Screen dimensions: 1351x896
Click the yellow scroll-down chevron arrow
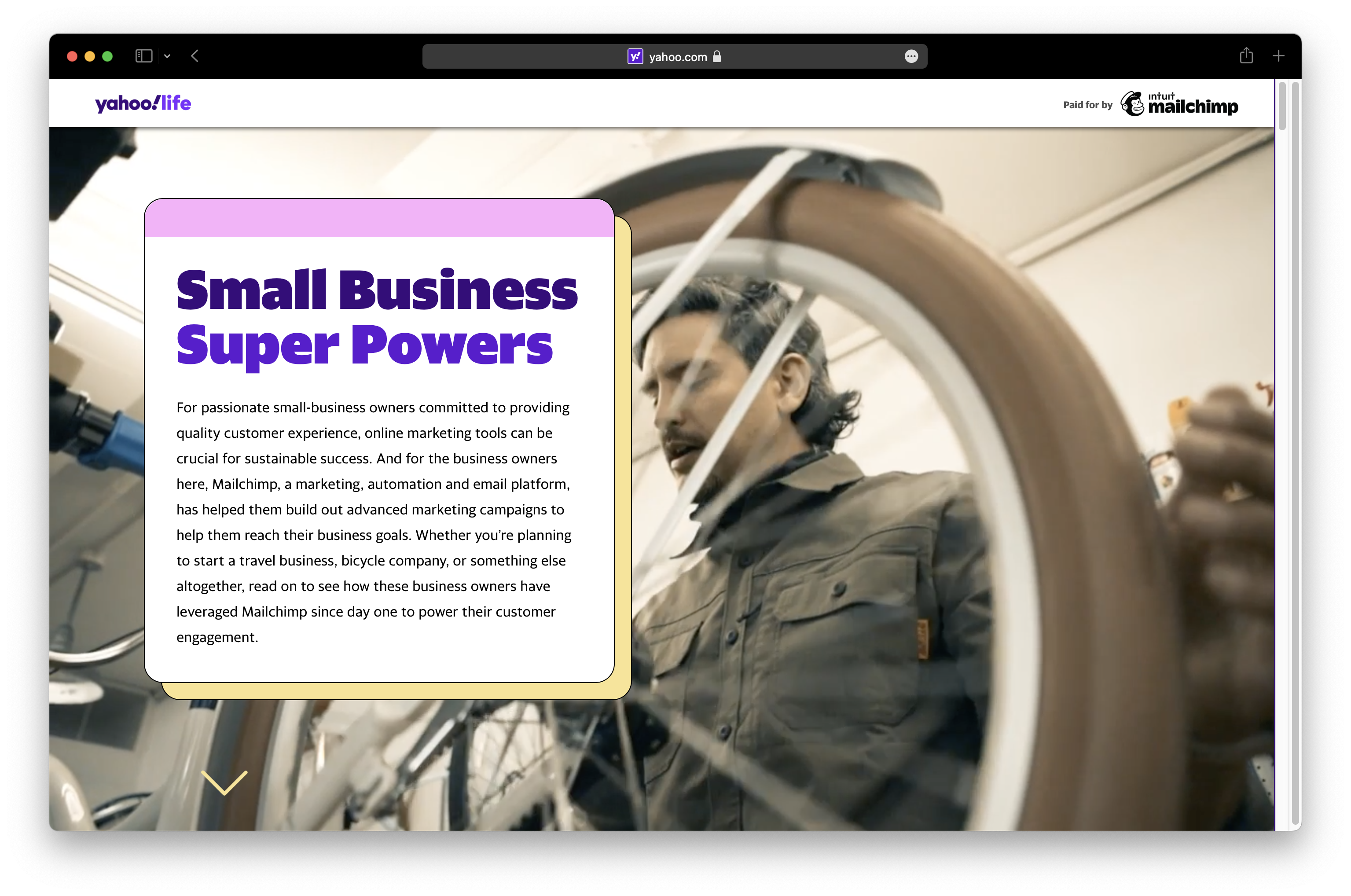coord(224,782)
